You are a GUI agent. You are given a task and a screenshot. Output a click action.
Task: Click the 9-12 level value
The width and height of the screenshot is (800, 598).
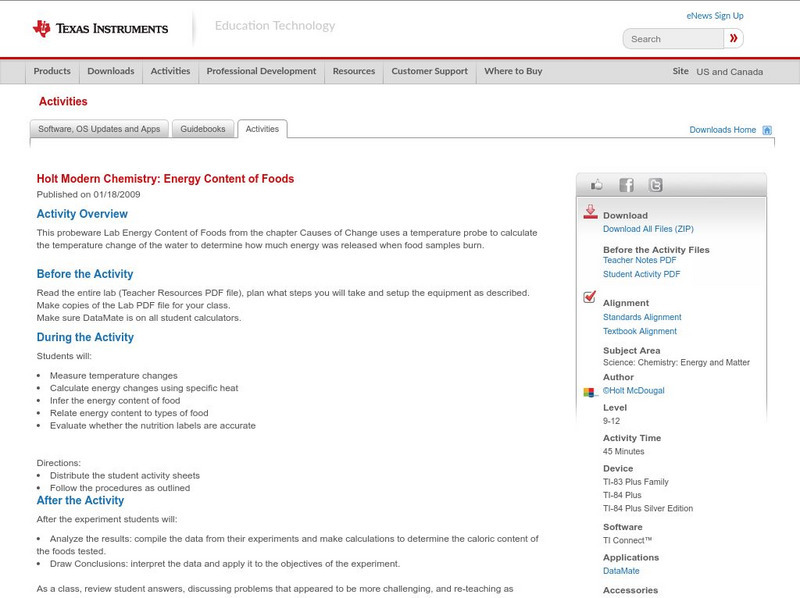pos(611,421)
